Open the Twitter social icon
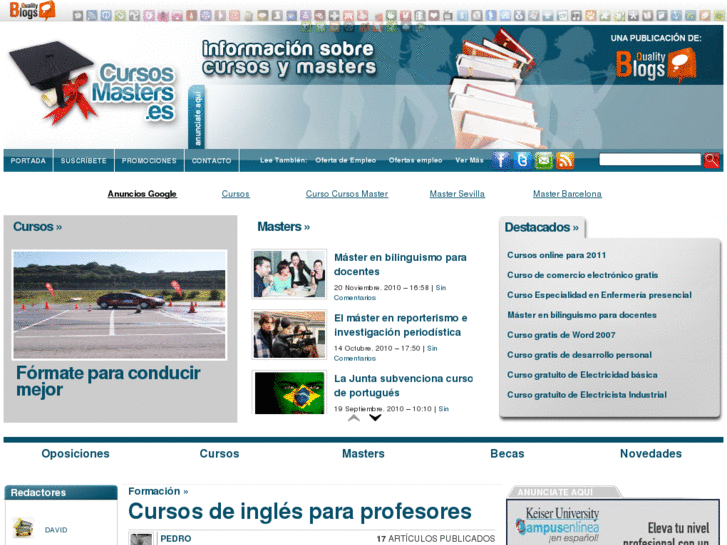Image resolution: width=727 pixels, height=545 pixels. coord(523,160)
